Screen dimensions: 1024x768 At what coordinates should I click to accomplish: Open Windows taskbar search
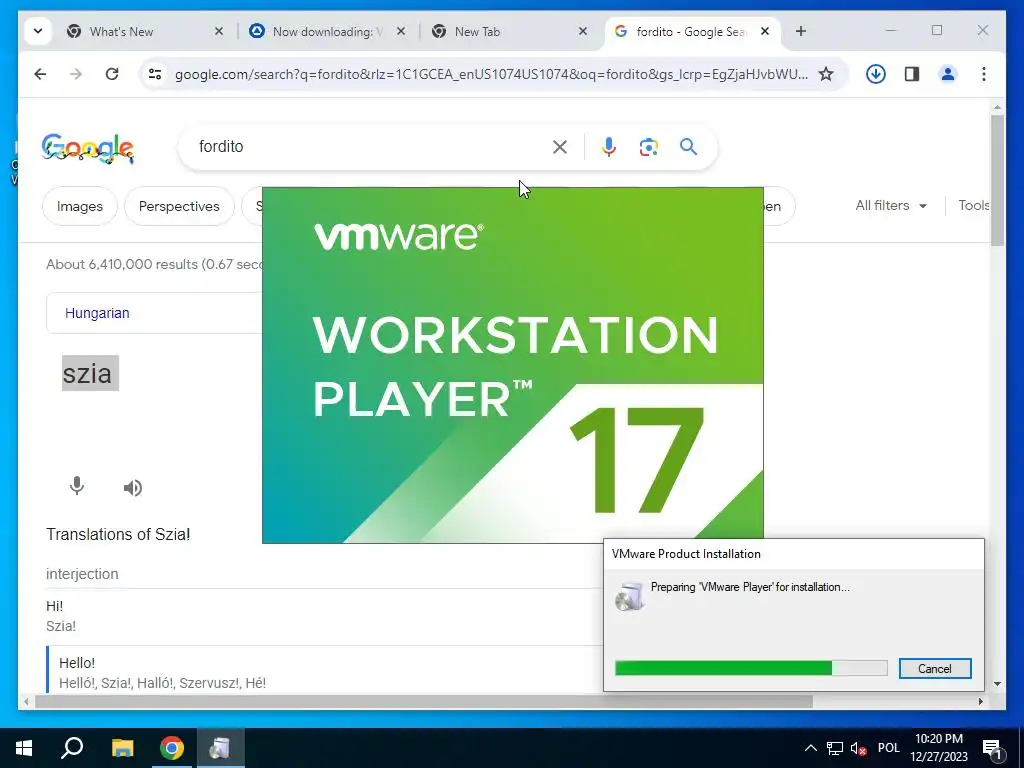tap(72, 748)
